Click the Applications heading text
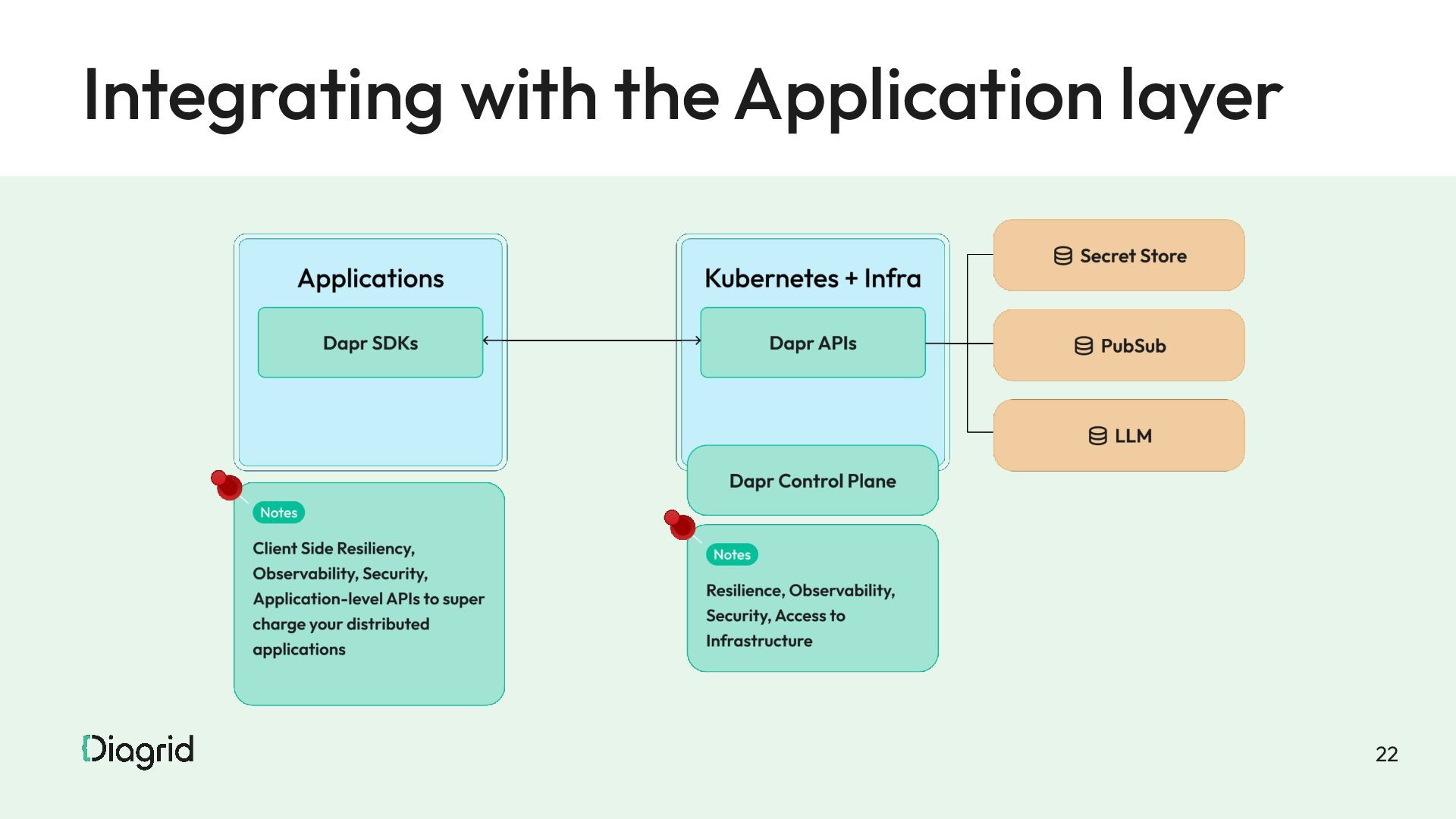Image resolution: width=1456 pixels, height=819 pixels. pyautogui.click(x=370, y=278)
